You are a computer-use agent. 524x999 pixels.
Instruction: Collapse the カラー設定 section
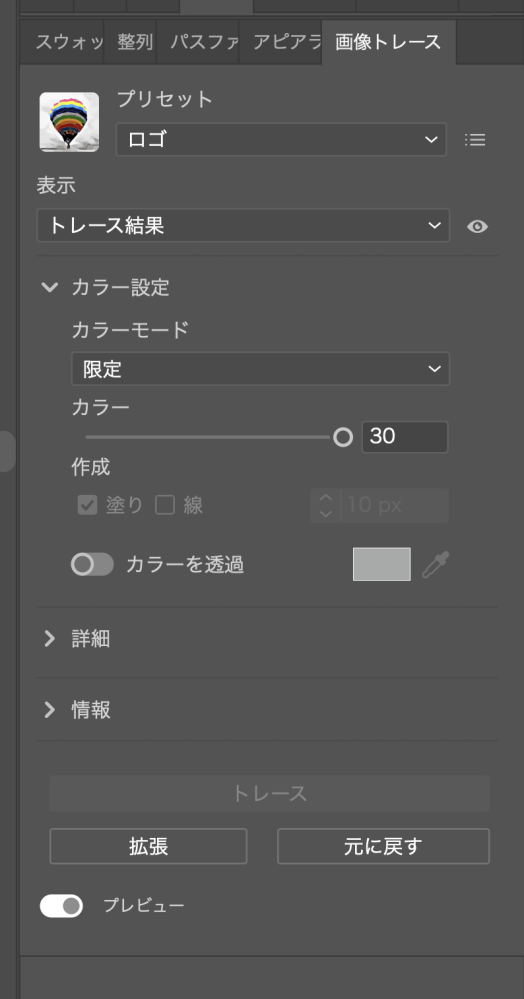49,287
